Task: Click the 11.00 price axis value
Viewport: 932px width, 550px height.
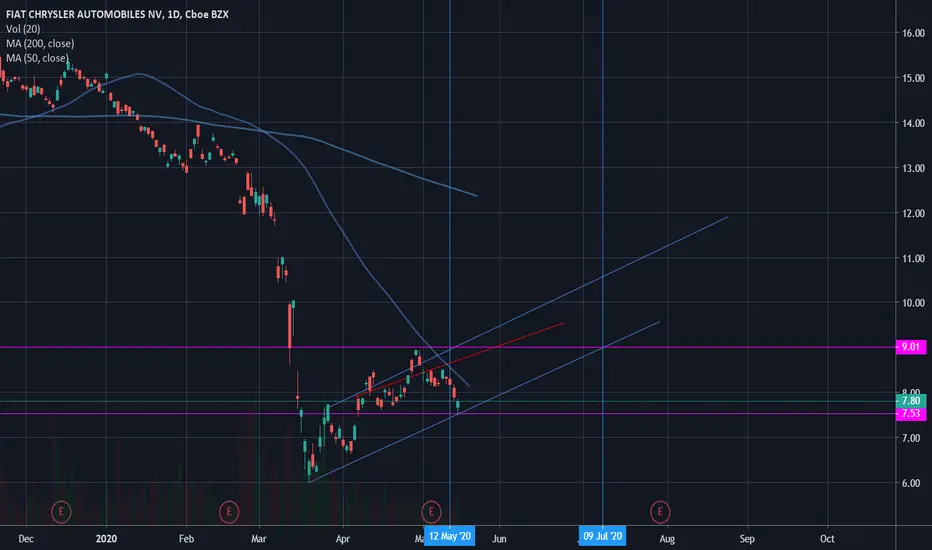Action: click(x=913, y=258)
